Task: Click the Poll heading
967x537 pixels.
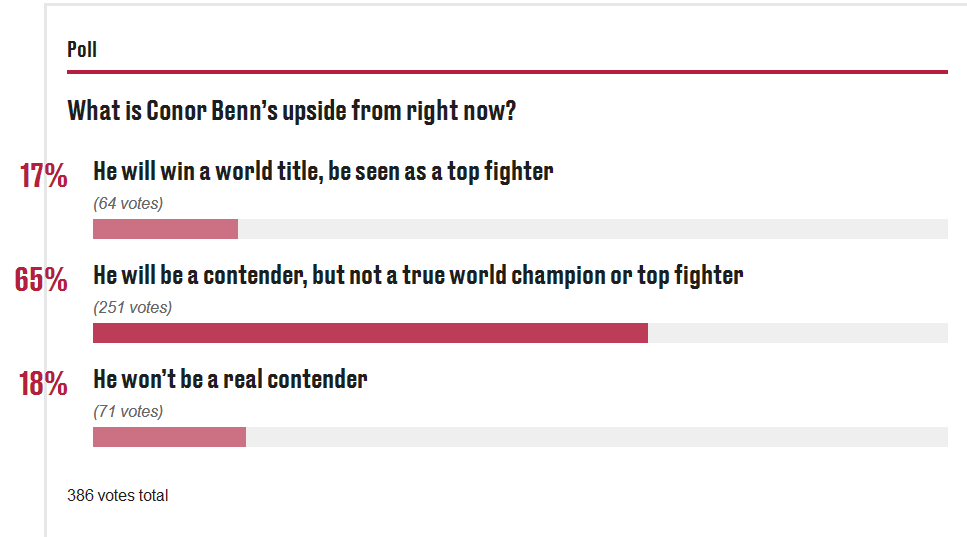Action: [x=81, y=49]
